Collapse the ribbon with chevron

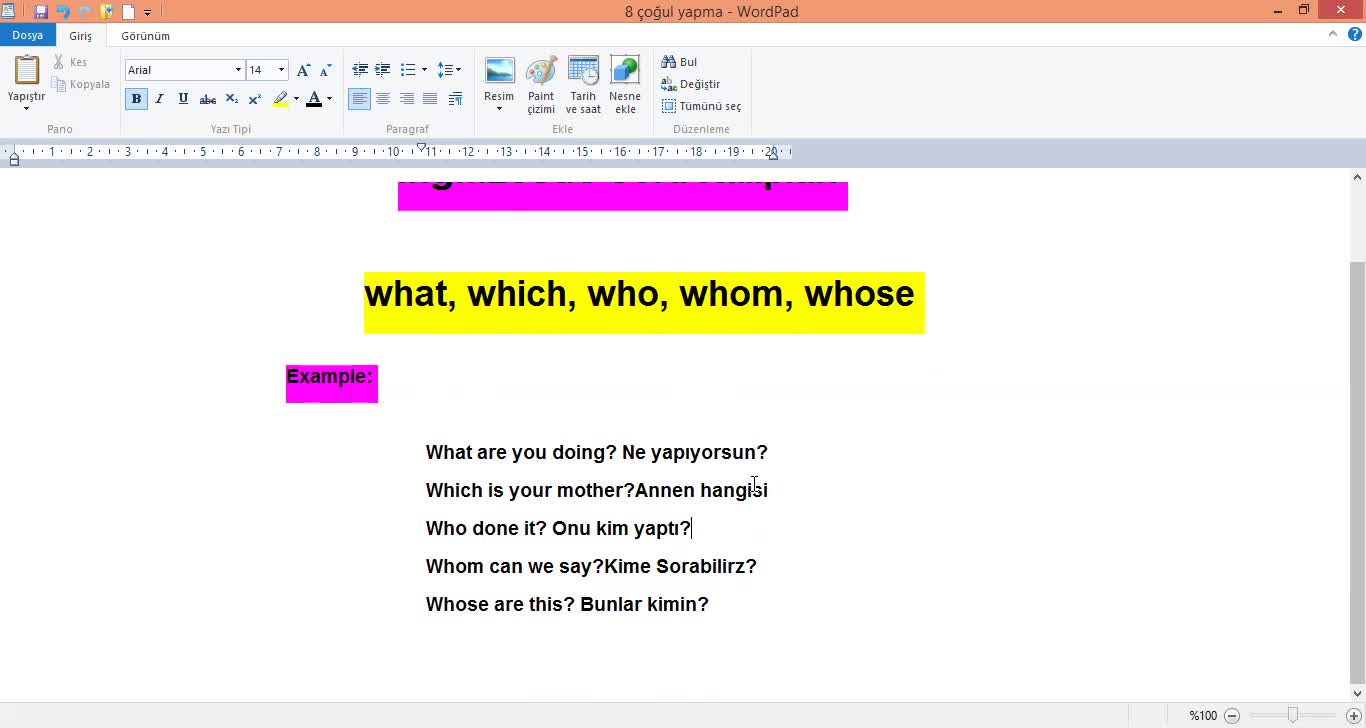[x=1333, y=34]
